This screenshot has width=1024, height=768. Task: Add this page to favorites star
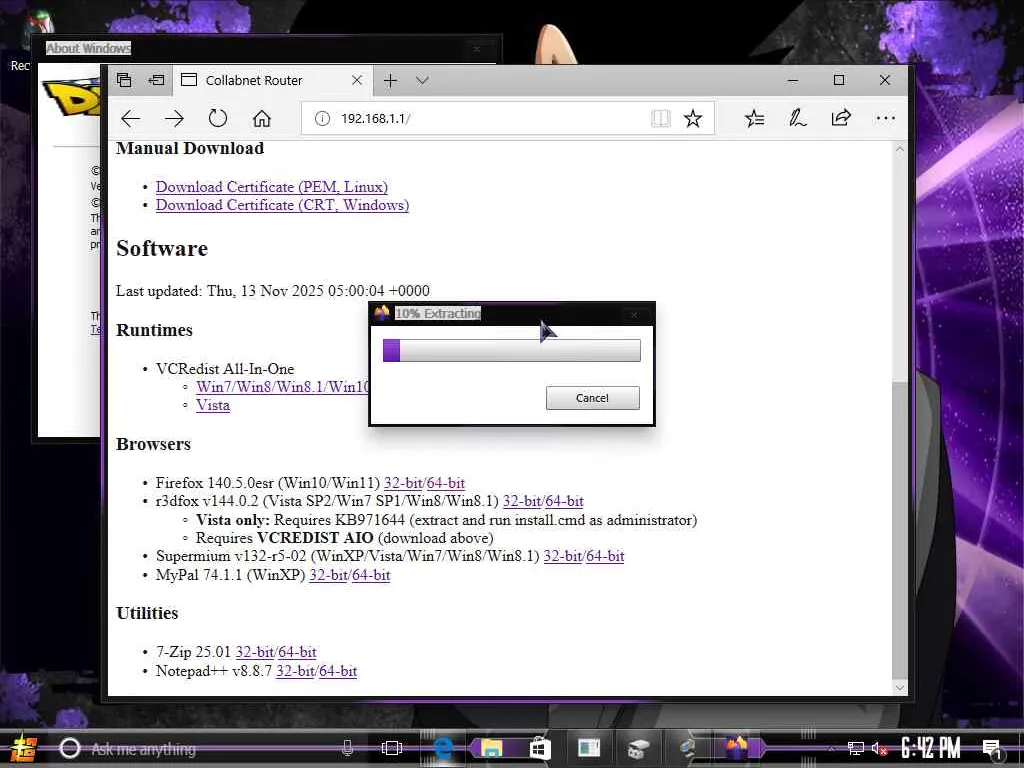tap(692, 118)
